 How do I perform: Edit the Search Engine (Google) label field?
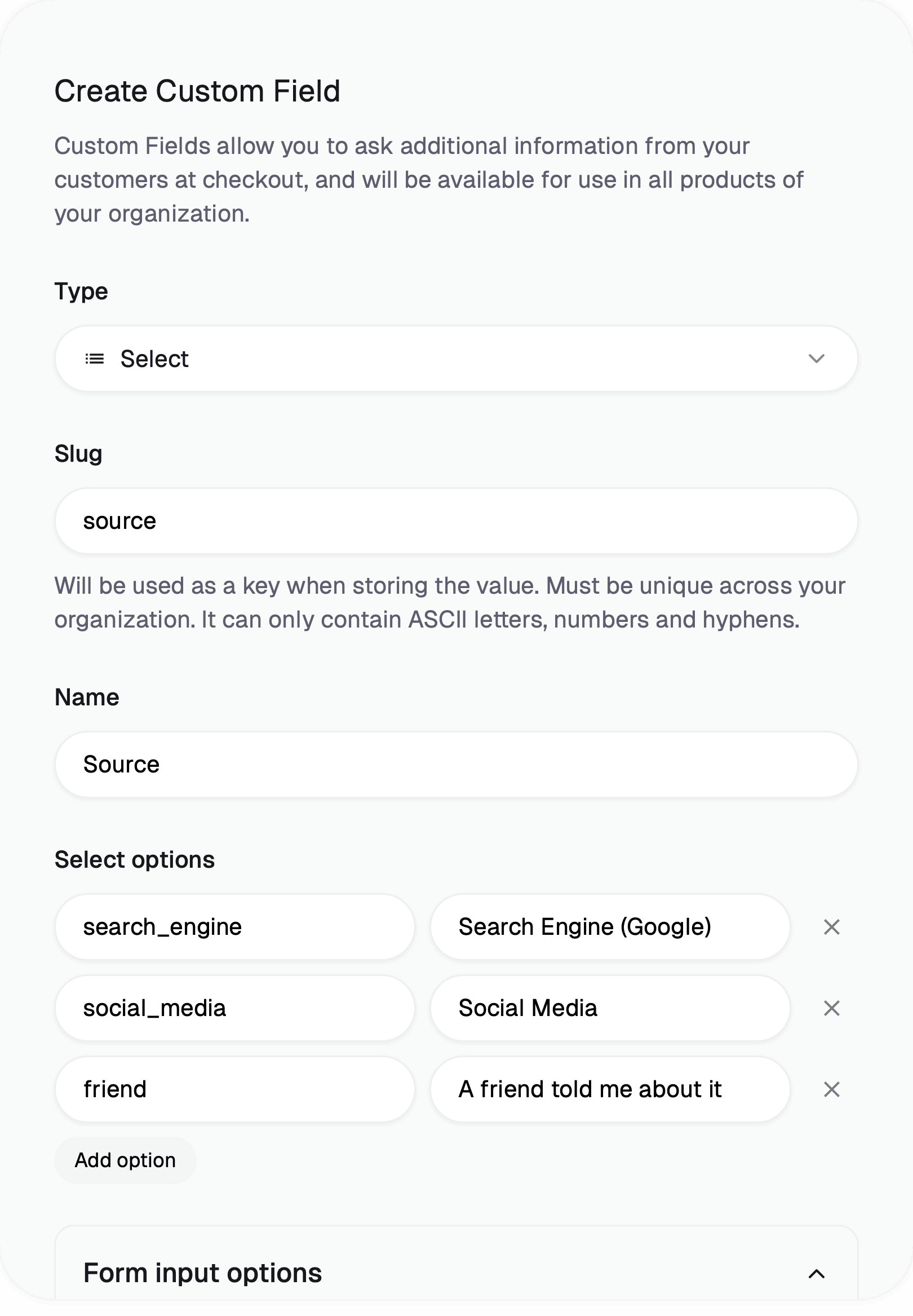(610, 927)
